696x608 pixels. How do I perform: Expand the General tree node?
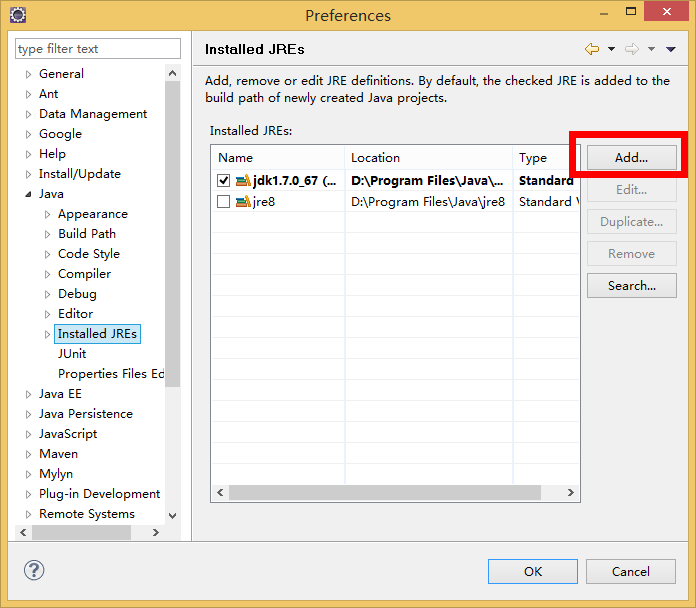28,74
